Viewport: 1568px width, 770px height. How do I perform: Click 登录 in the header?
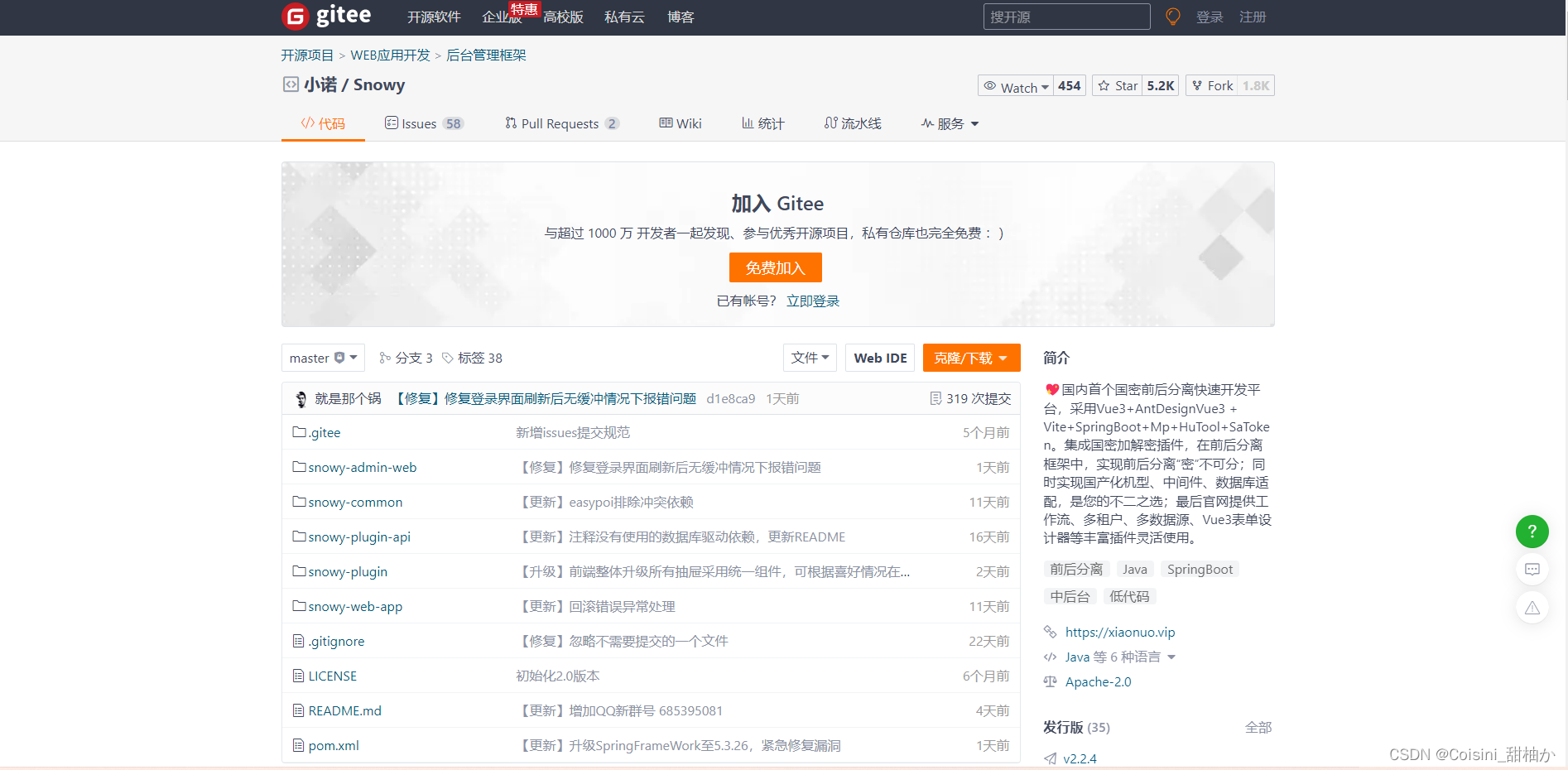pos(1210,17)
